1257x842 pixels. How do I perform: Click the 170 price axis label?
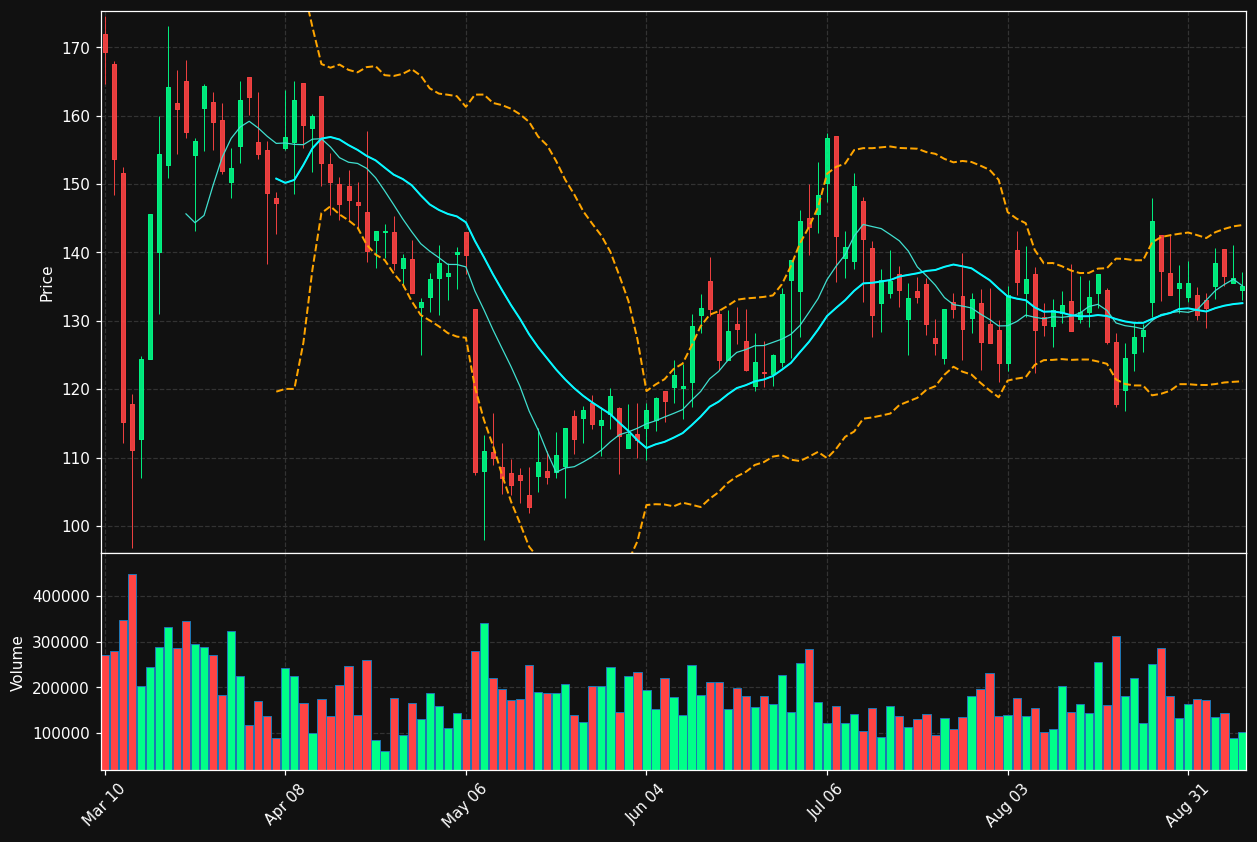click(x=78, y=48)
